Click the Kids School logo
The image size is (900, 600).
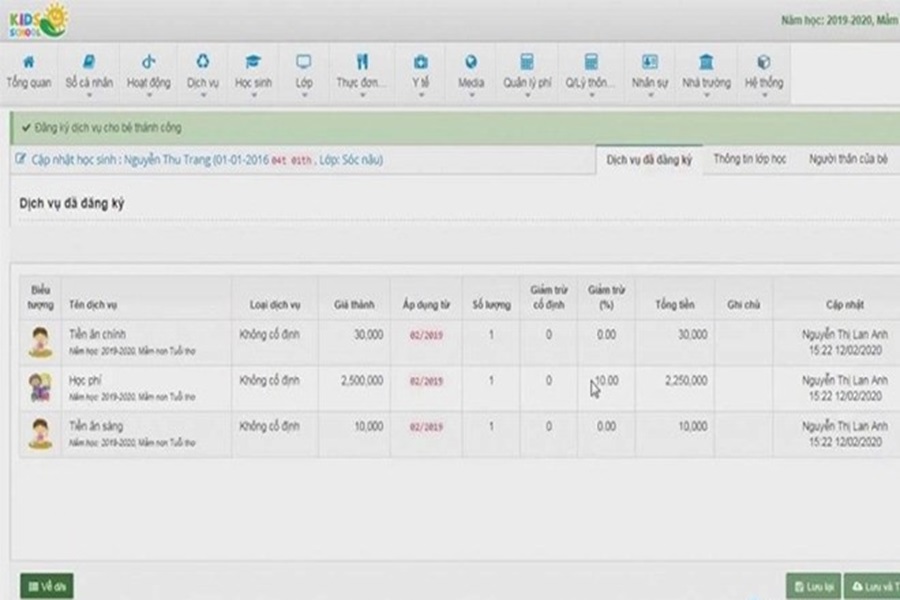[x=38, y=19]
